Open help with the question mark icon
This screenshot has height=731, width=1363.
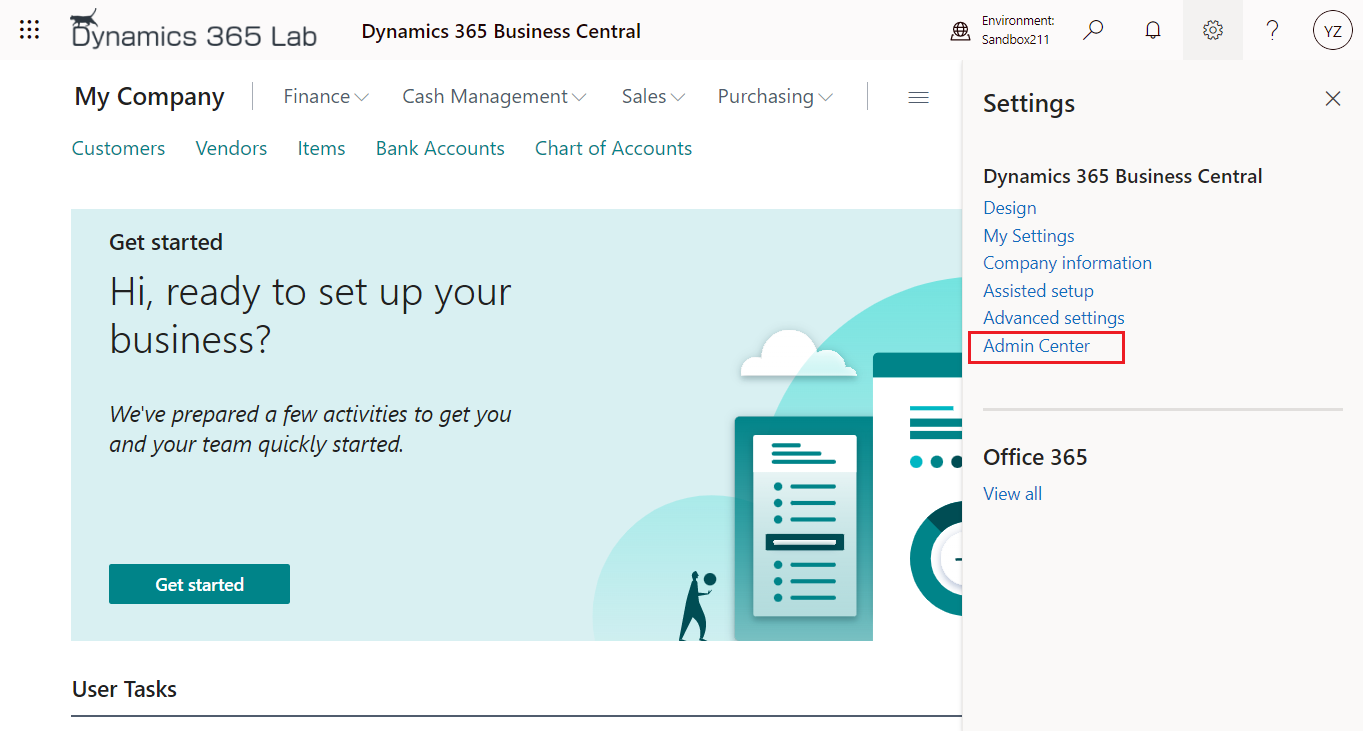tap(1272, 30)
